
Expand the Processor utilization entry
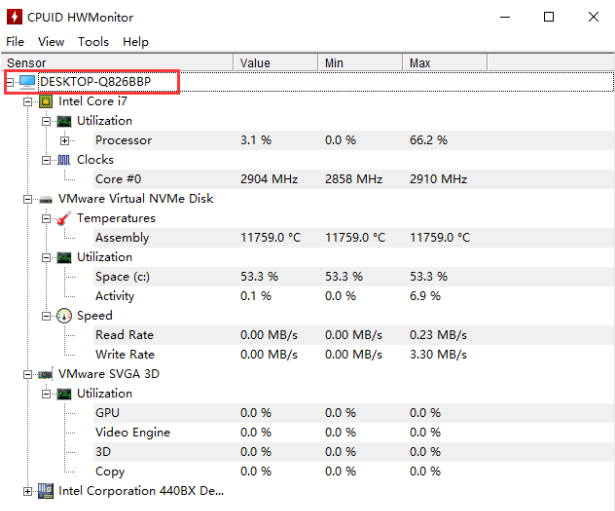[x=65, y=140]
